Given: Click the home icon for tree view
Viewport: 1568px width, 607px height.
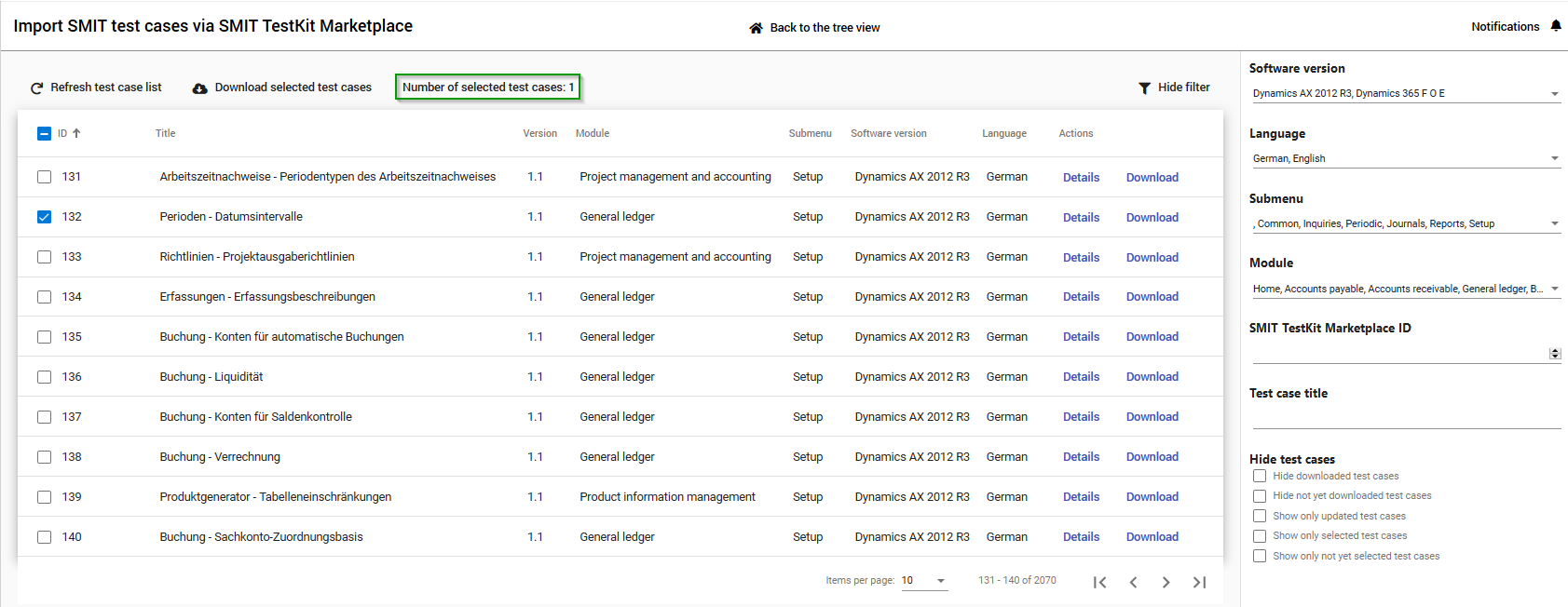Looking at the screenshot, I should coord(756,28).
